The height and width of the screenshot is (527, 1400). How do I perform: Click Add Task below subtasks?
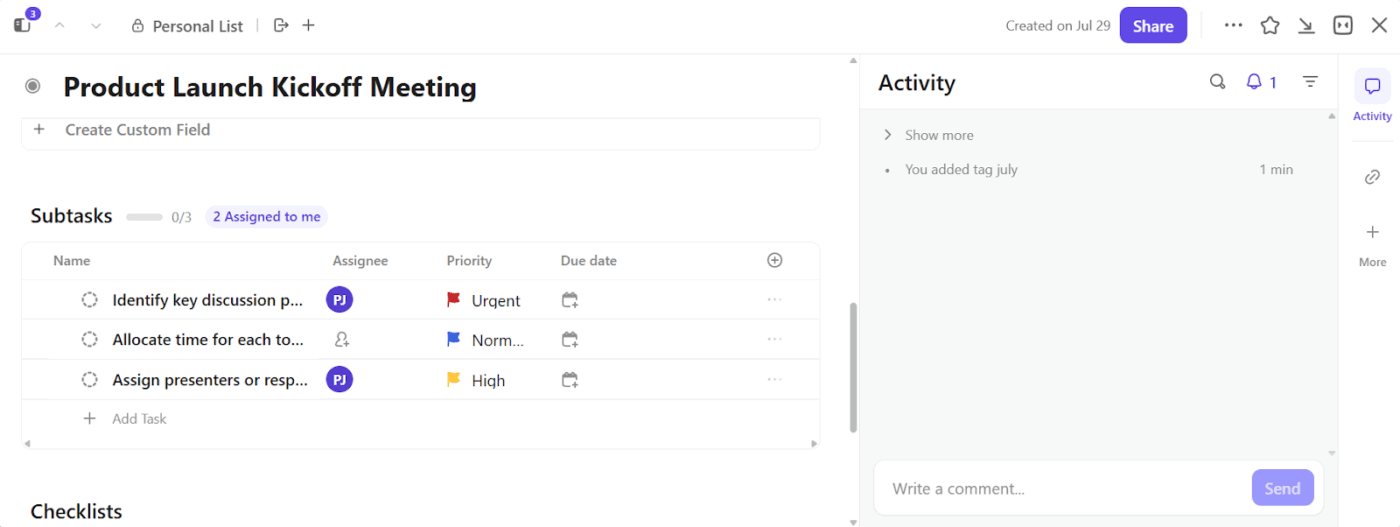tap(139, 419)
